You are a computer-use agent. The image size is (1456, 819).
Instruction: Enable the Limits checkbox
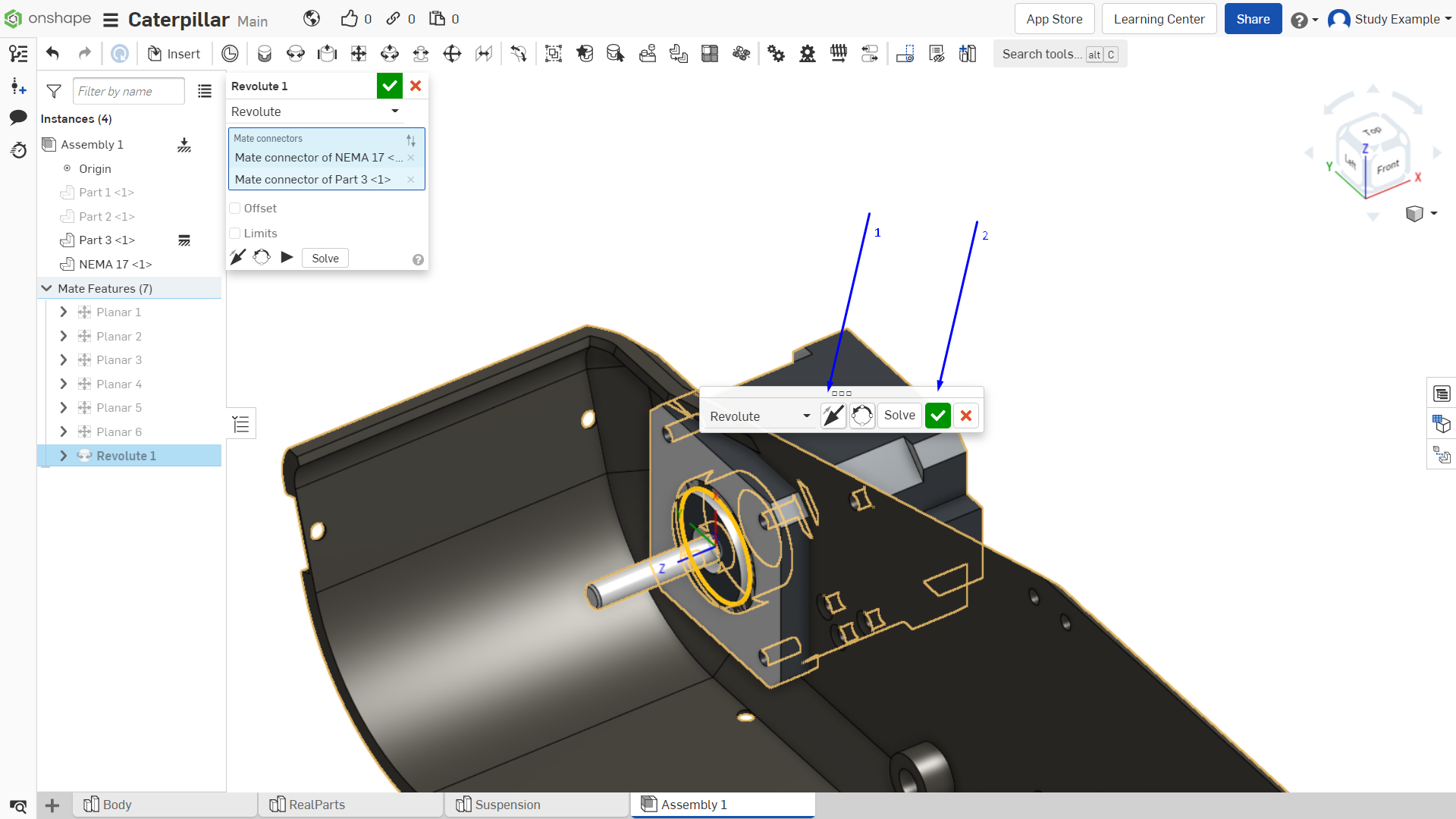235,234
